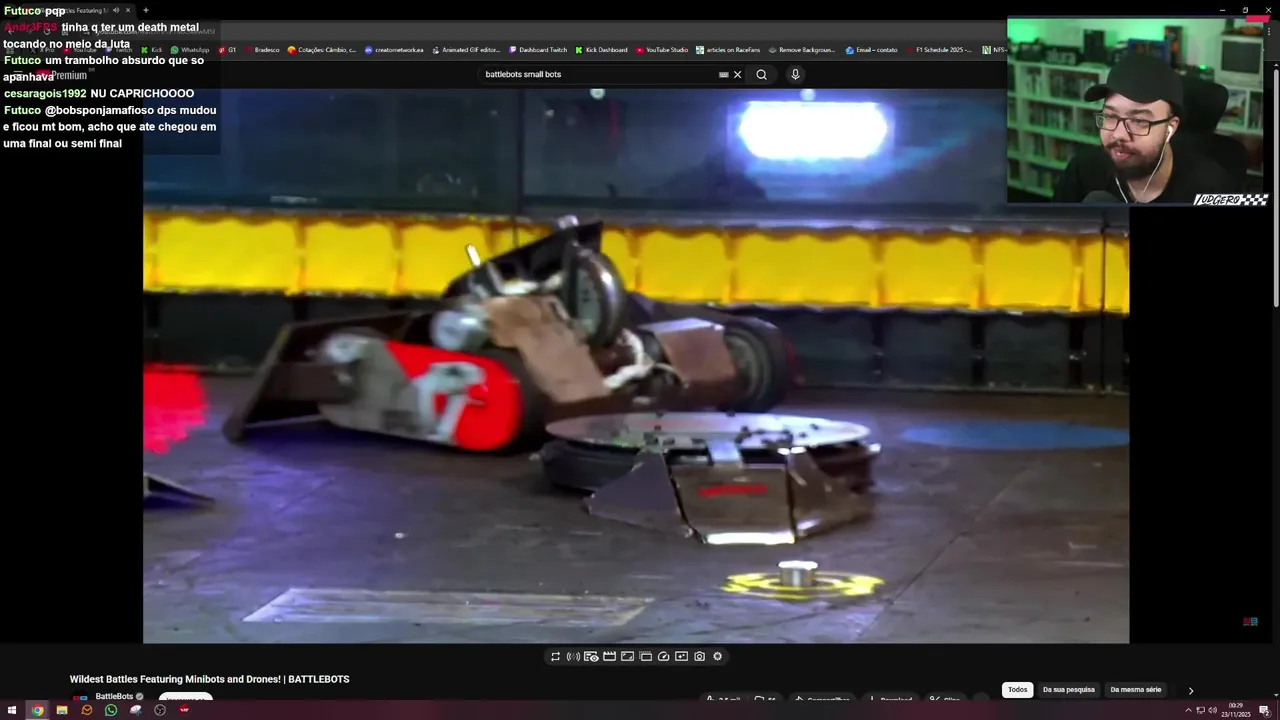Click the network icon in system tray
This screenshot has height=720, width=1280.
[1201, 710]
